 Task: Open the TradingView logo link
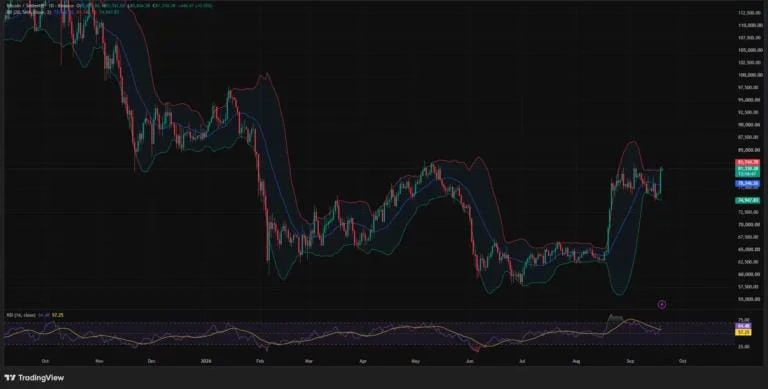[34, 378]
